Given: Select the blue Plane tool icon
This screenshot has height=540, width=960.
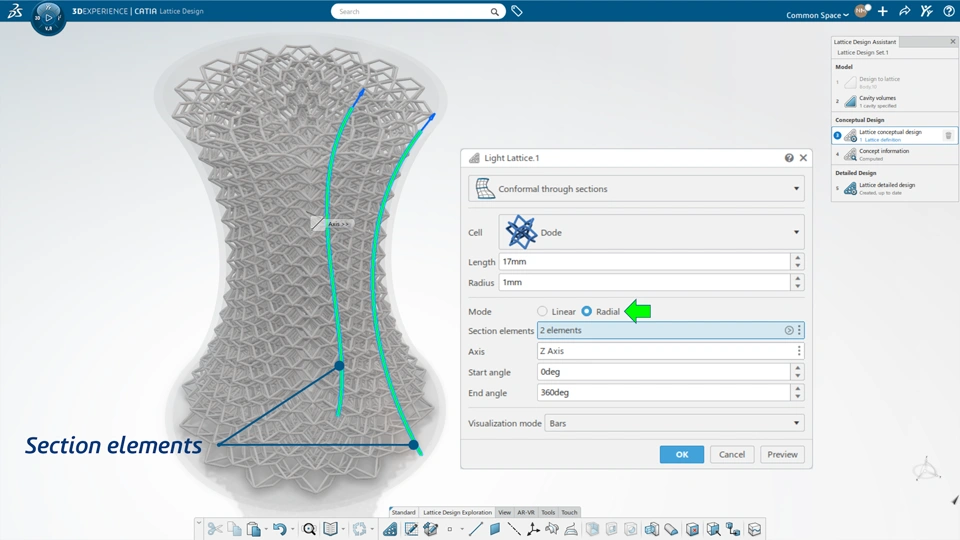Looking at the screenshot, I should click(x=495, y=529).
